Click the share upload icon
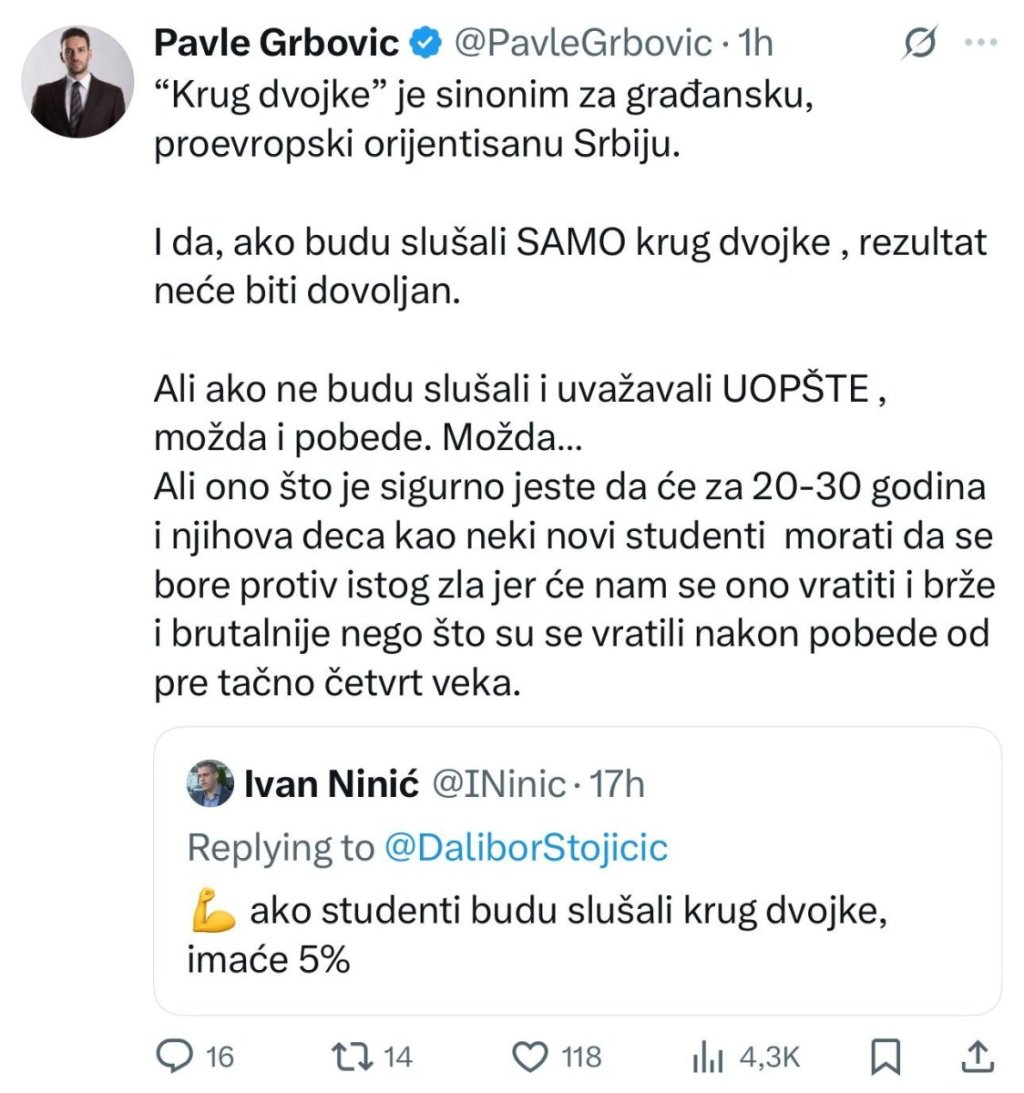Viewport: 1024px width, 1093px height. (x=979, y=1056)
